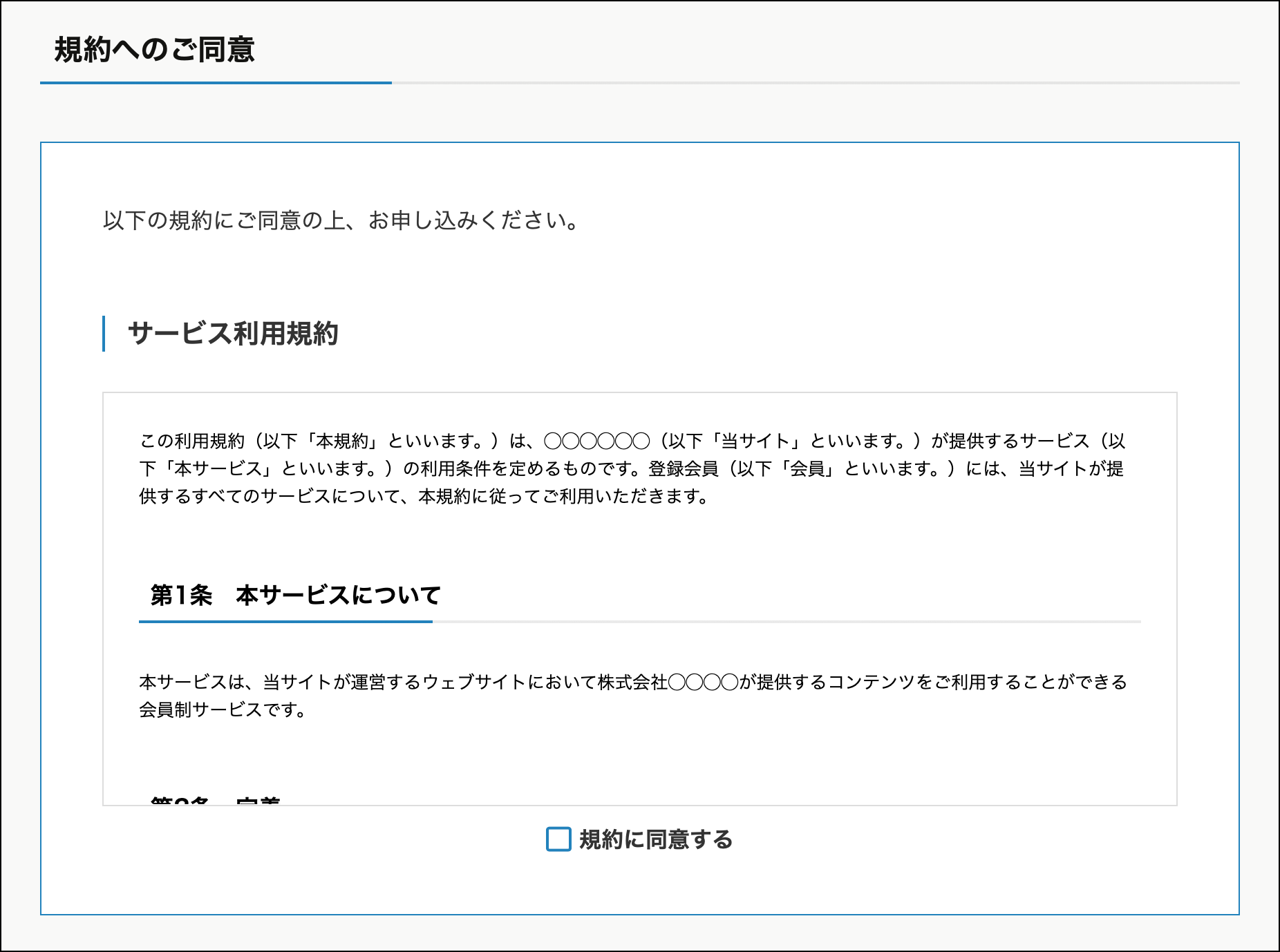Click the 「本規約」 term in the first paragraph

pyautogui.click(x=343, y=441)
